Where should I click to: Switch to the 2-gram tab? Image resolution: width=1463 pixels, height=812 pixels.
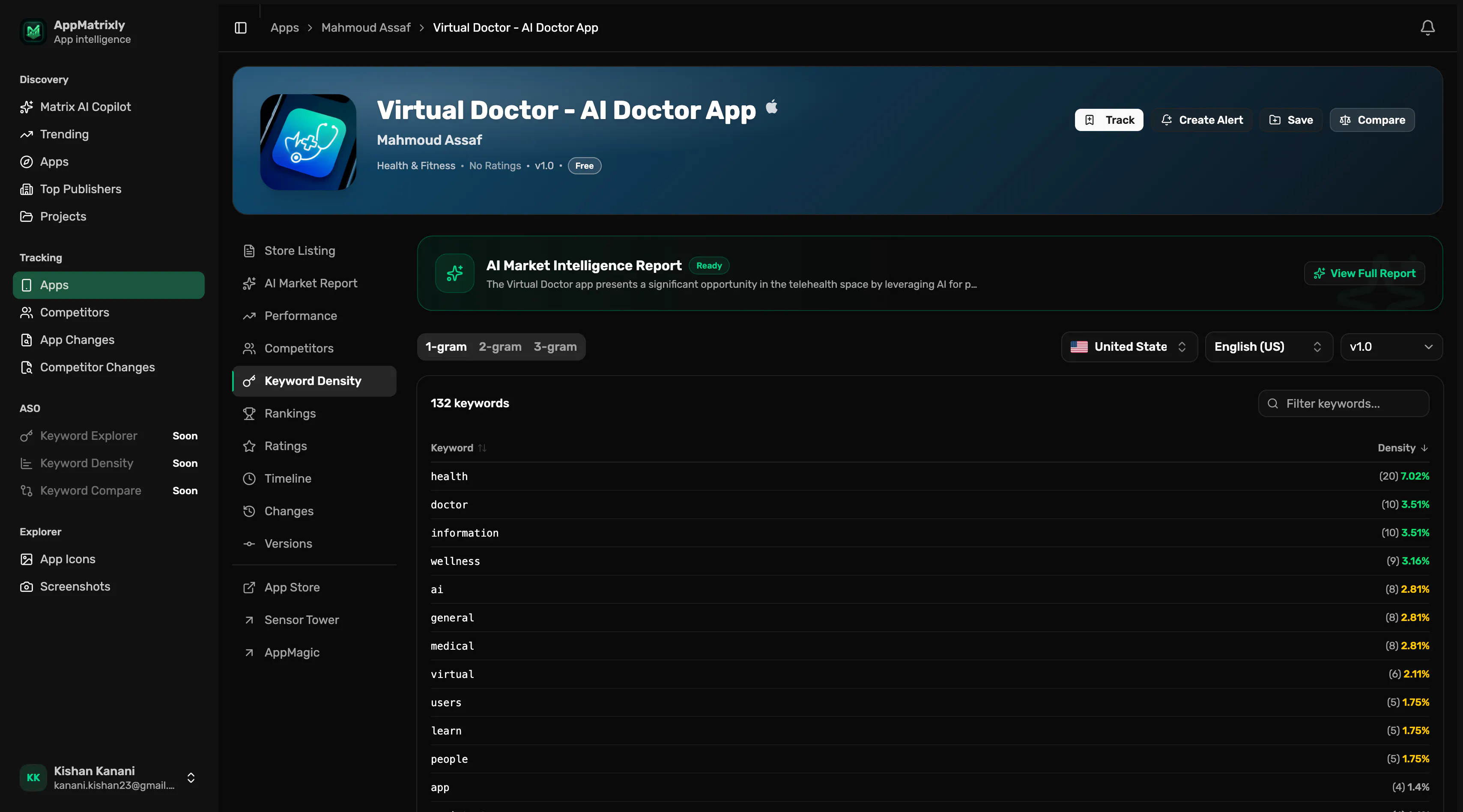click(x=500, y=347)
